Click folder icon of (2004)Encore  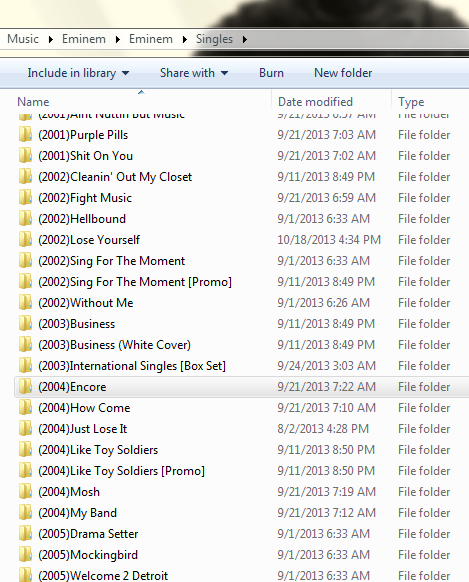[25, 386]
